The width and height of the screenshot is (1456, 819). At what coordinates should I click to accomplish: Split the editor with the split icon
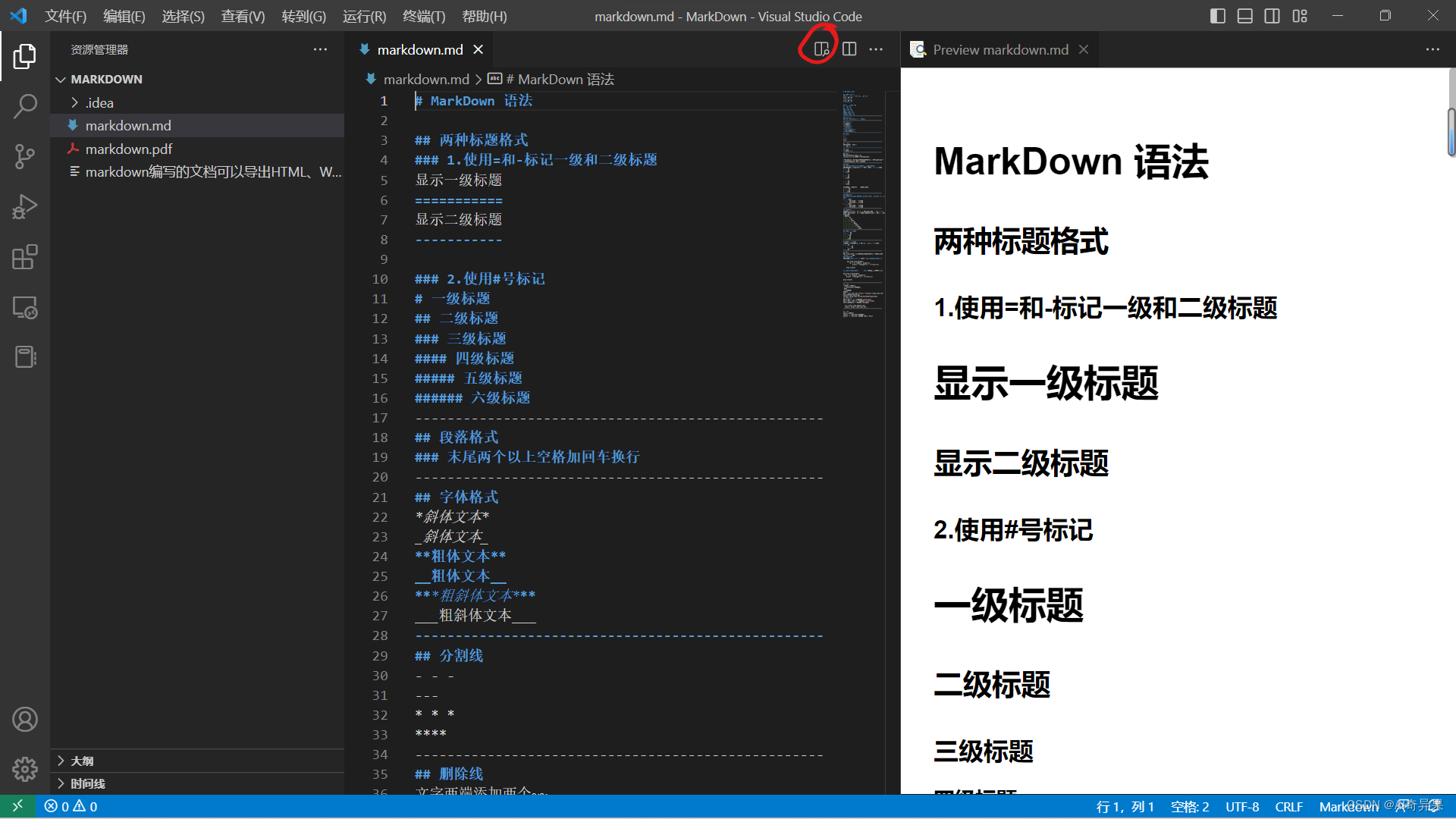point(849,49)
